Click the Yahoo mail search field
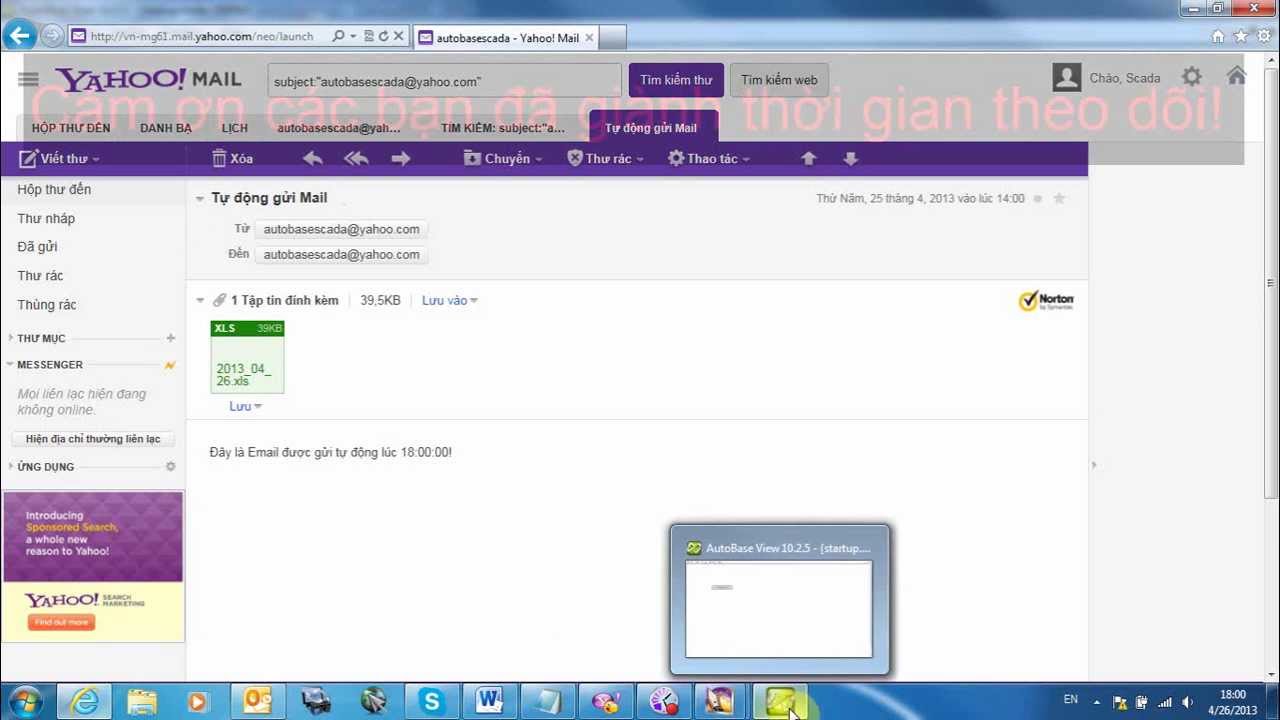This screenshot has height=720, width=1280. 445,81
